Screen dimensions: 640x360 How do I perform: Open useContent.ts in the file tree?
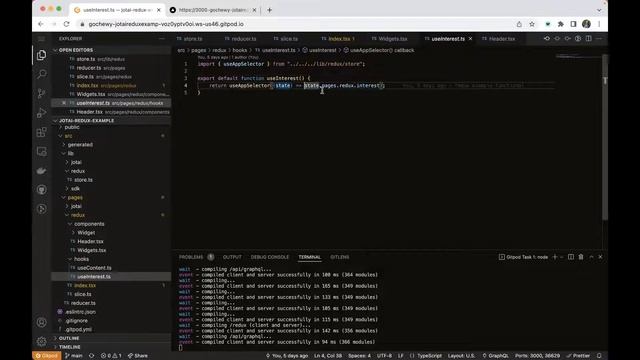[94, 268]
